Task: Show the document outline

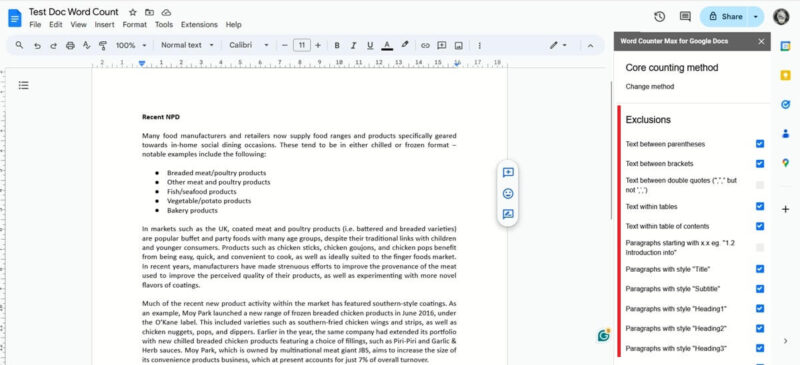Action: point(23,85)
